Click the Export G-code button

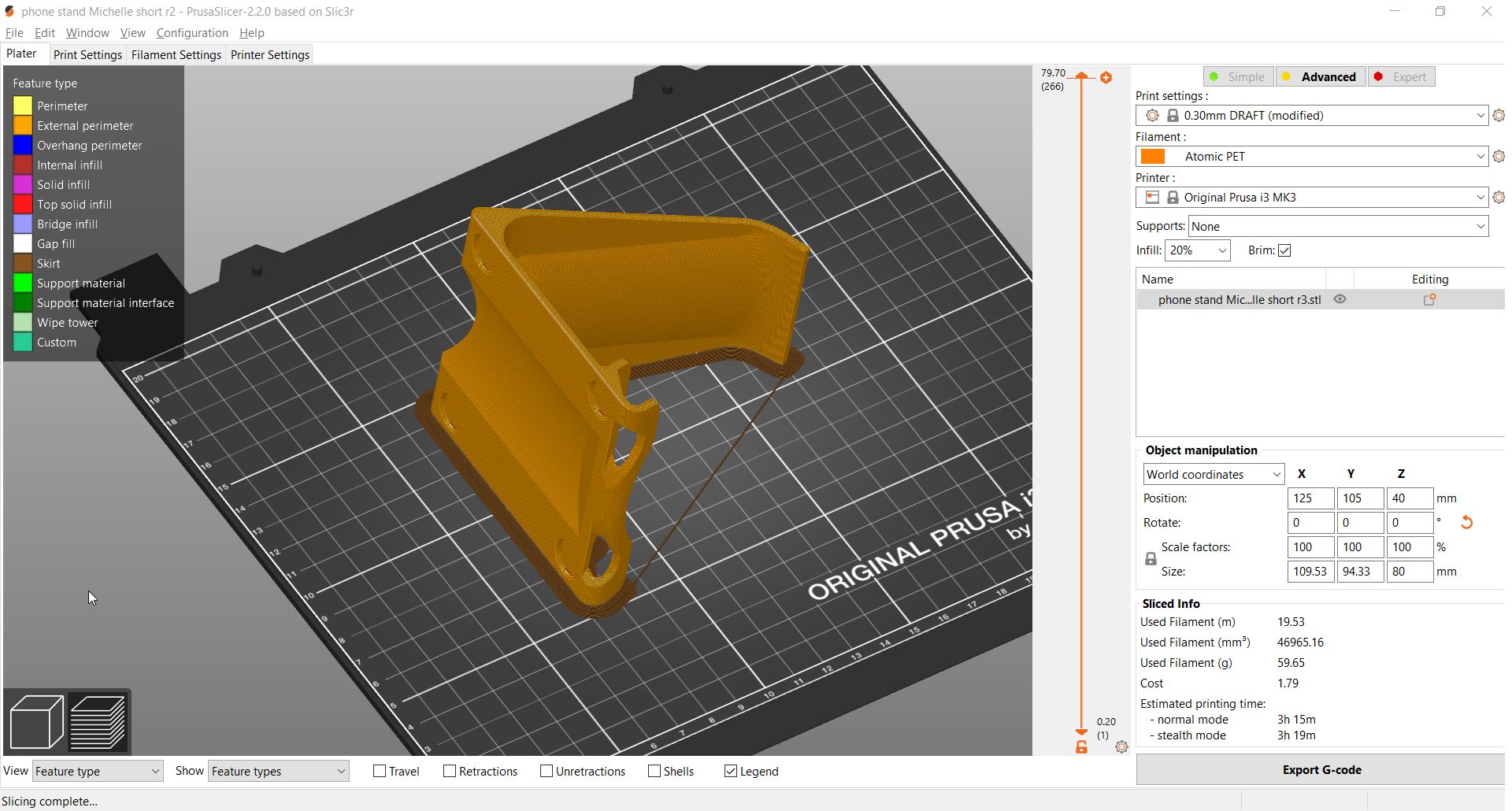point(1321,770)
